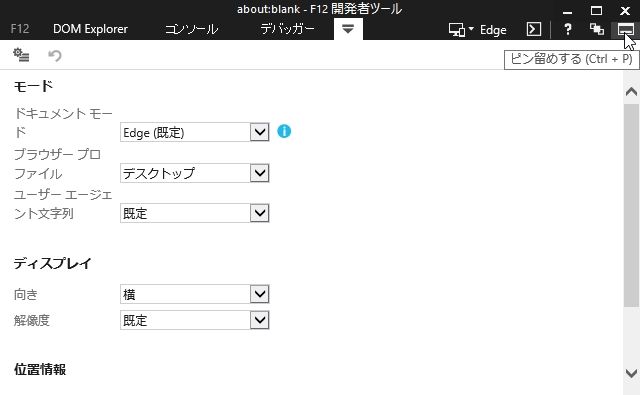Maximize the F12 developer tools window

click(x=596, y=11)
